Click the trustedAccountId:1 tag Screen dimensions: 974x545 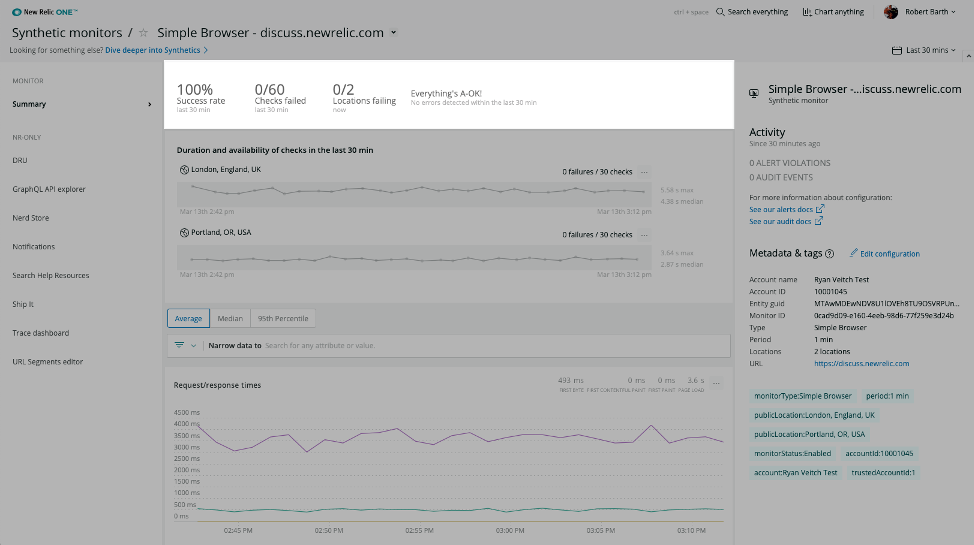point(883,473)
